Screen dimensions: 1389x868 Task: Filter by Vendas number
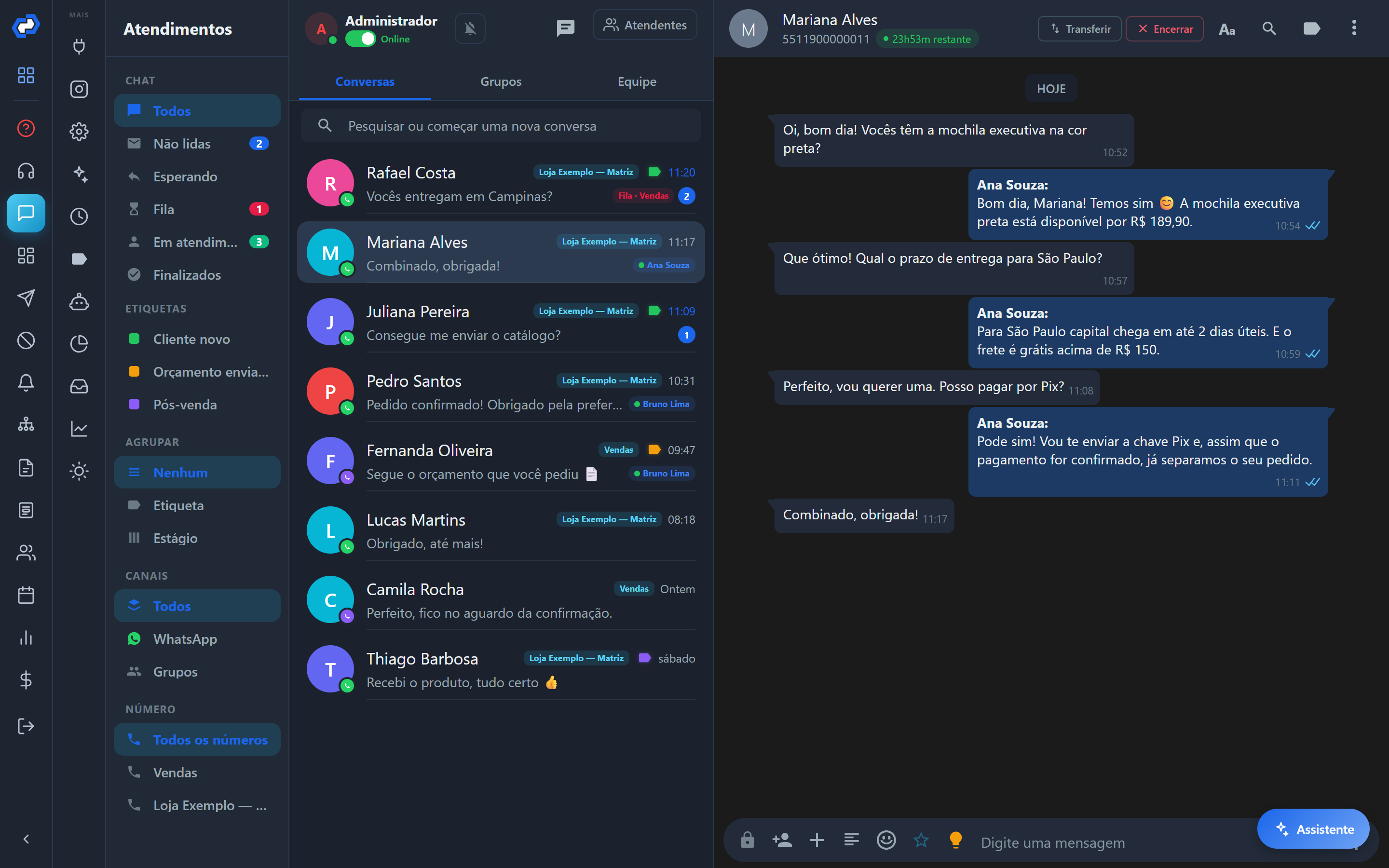click(197, 772)
